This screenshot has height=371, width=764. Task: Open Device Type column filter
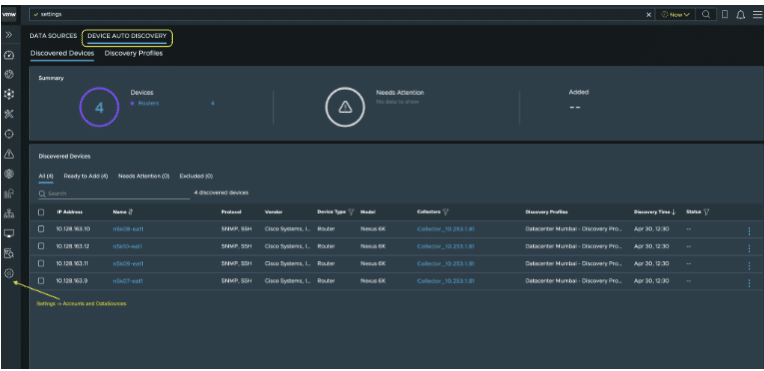351,212
